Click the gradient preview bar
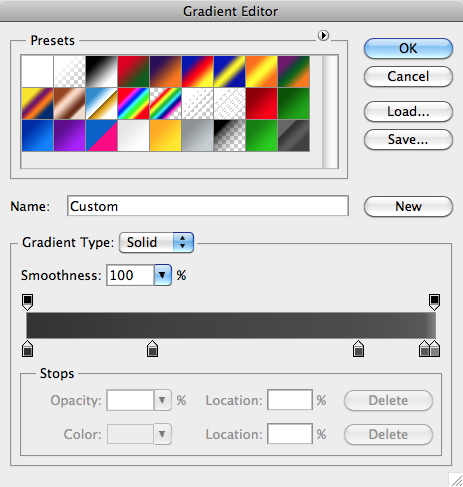Screen dimensions: 463x487 231,325
